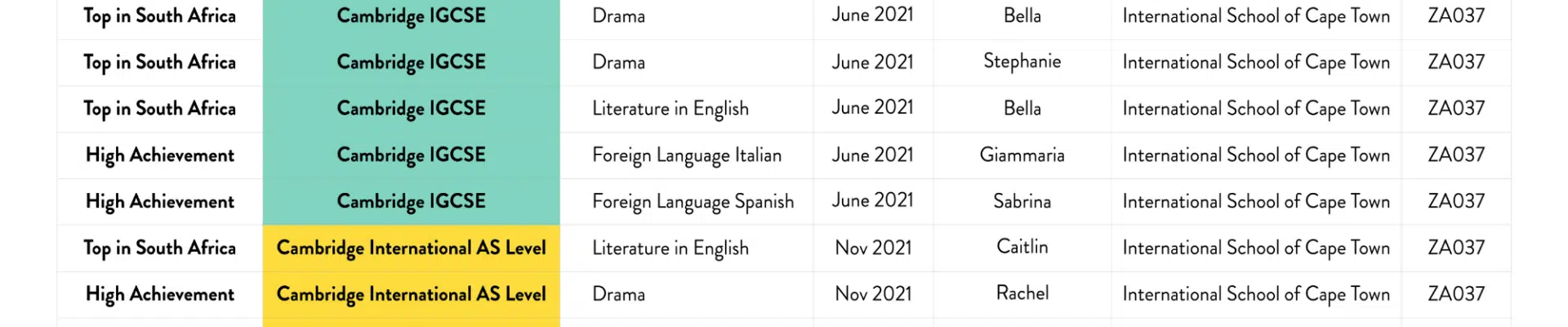Select the yellow AS Level cell for Drama
This screenshot has height=327, width=1568.
point(411,294)
